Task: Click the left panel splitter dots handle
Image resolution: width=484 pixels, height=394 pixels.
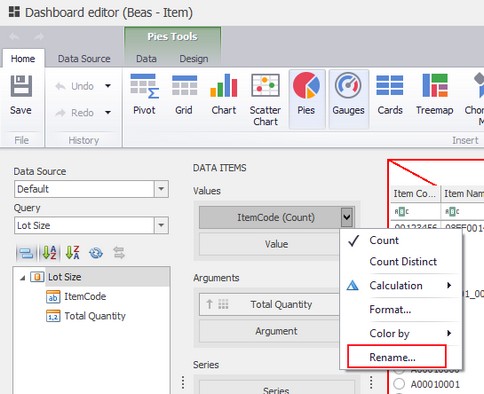Action: 183,382
